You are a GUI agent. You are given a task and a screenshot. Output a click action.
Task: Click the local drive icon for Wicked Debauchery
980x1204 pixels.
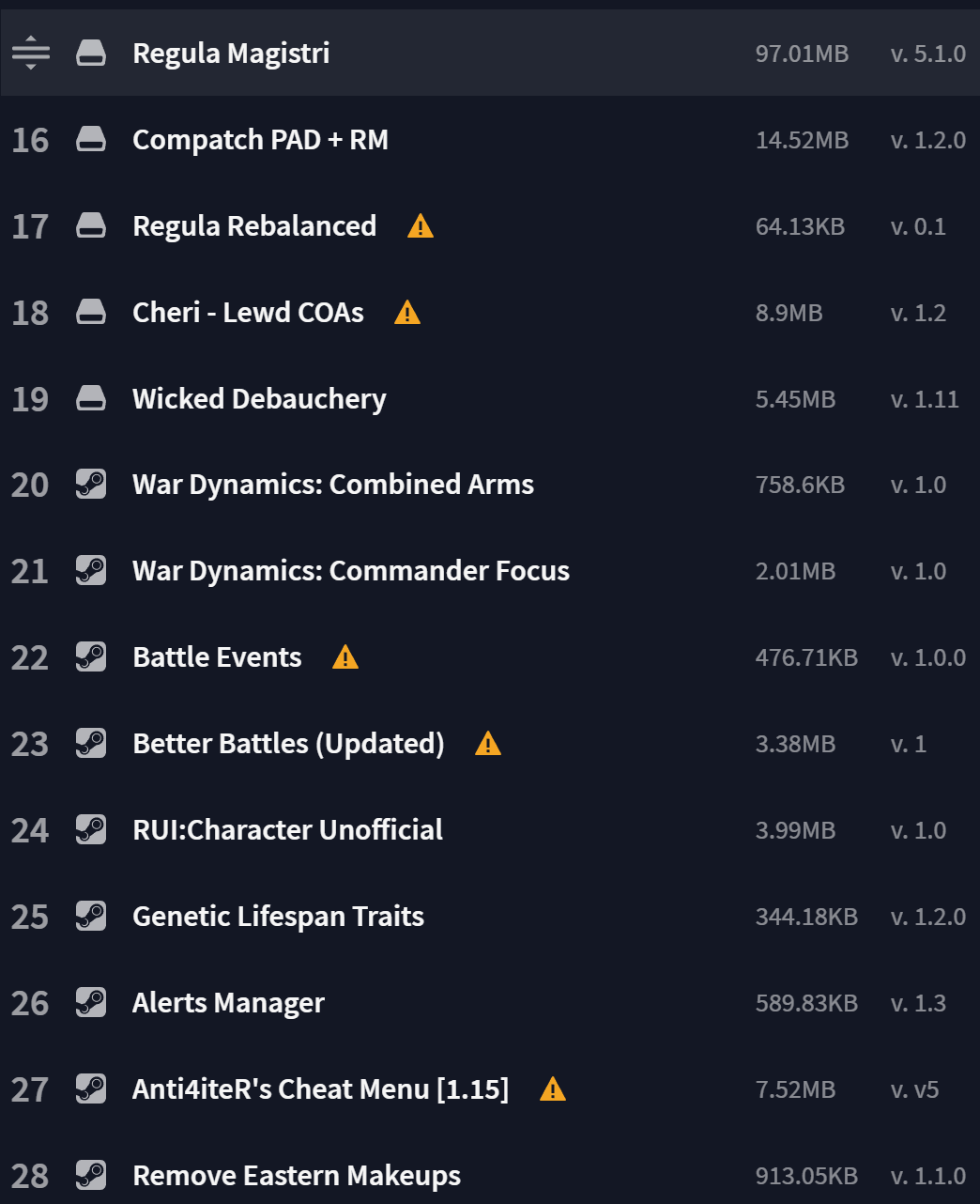[91, 398]
